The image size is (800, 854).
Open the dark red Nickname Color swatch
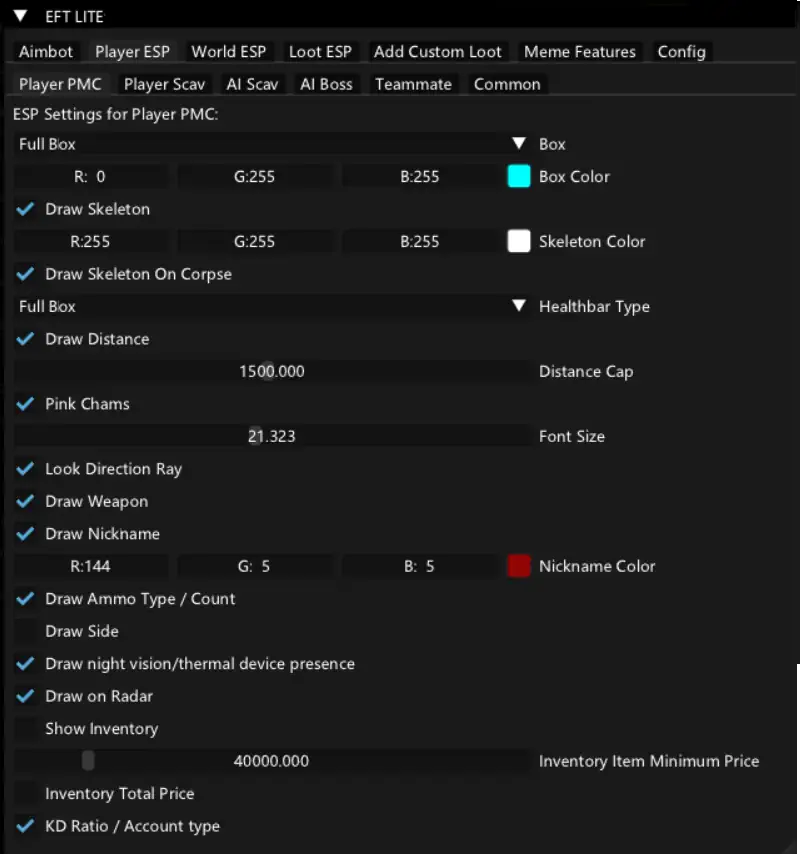click(x=519, y=566)
